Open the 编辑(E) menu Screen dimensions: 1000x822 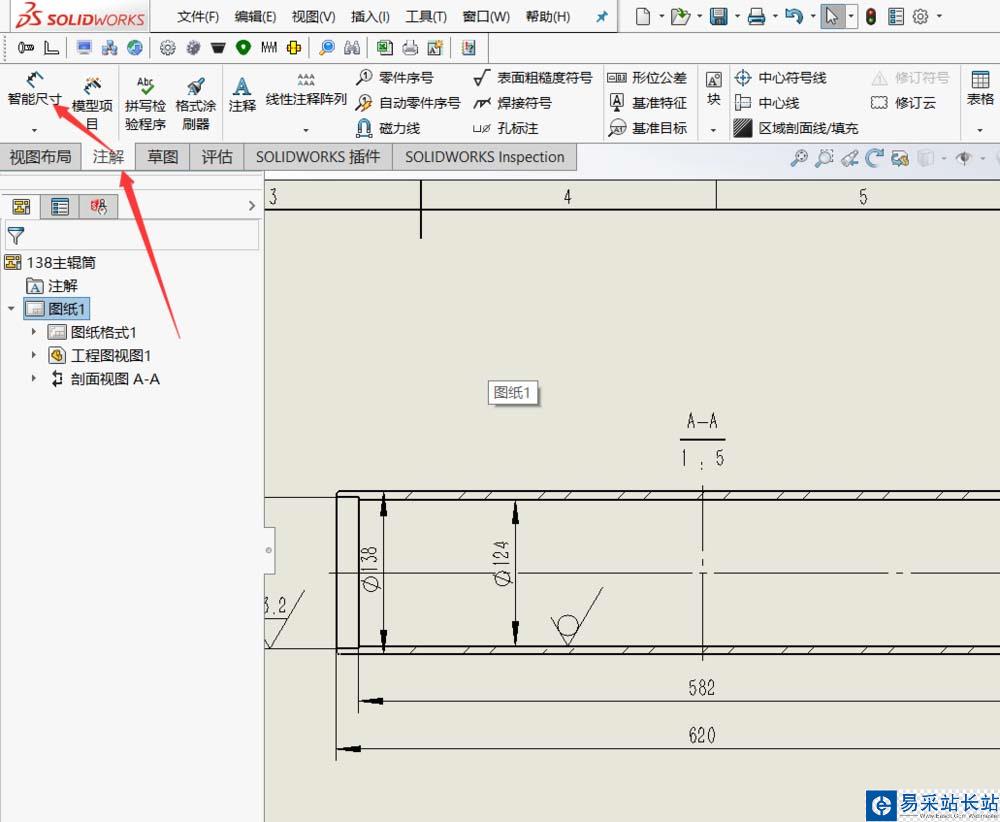[x=255, y=17]
